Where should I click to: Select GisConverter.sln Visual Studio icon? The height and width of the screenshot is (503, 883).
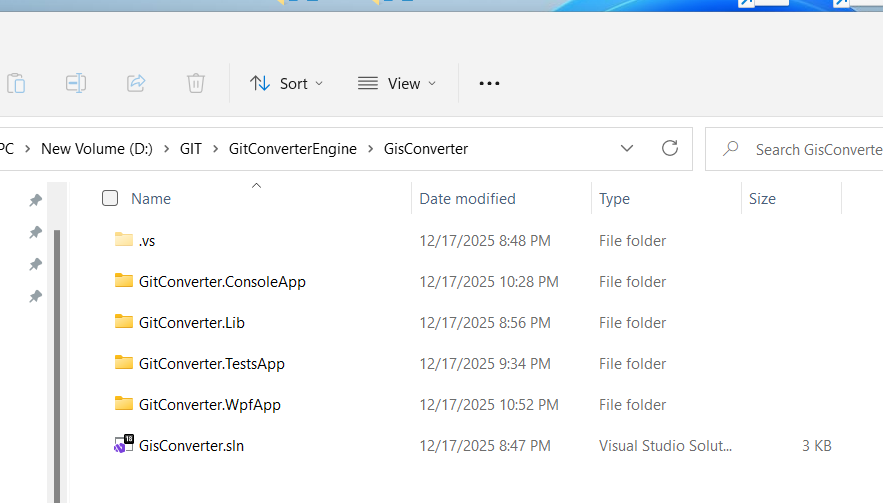pos(124,444)
